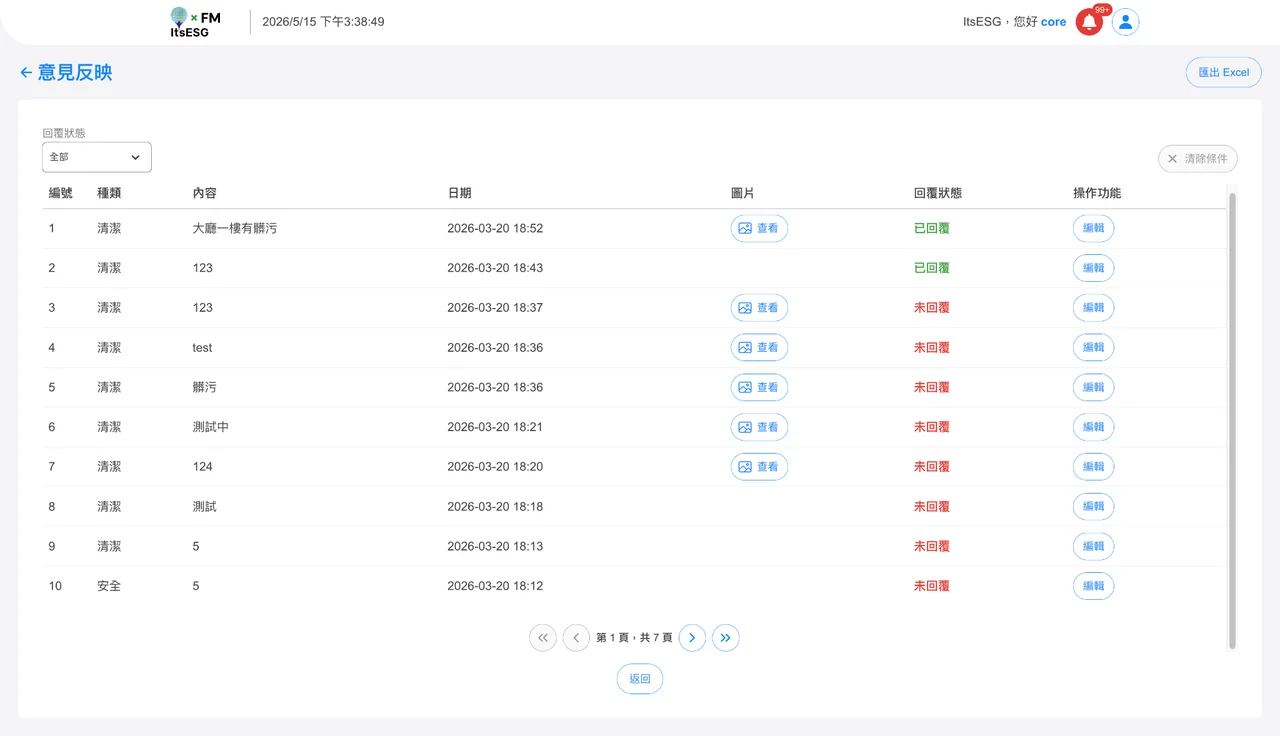Open the 回覆狀態 dropdown showing 全部
1280x736 pixels.
[97, 157]
